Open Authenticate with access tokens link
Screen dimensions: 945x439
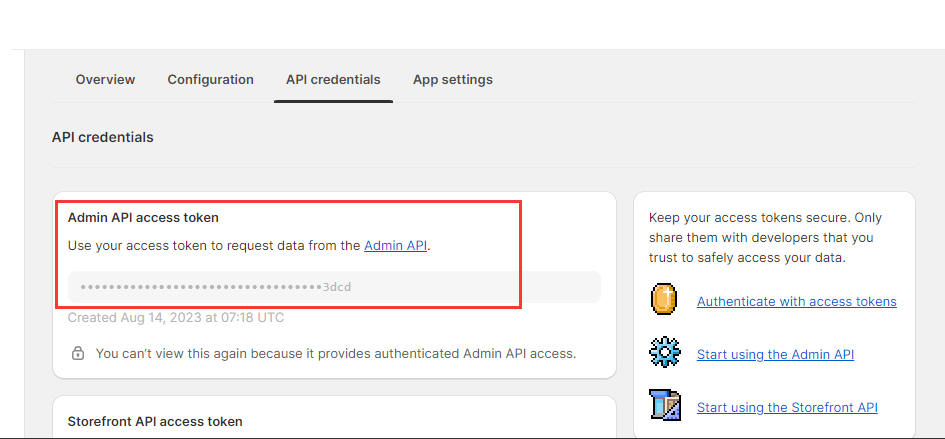(x=796, y=301)
